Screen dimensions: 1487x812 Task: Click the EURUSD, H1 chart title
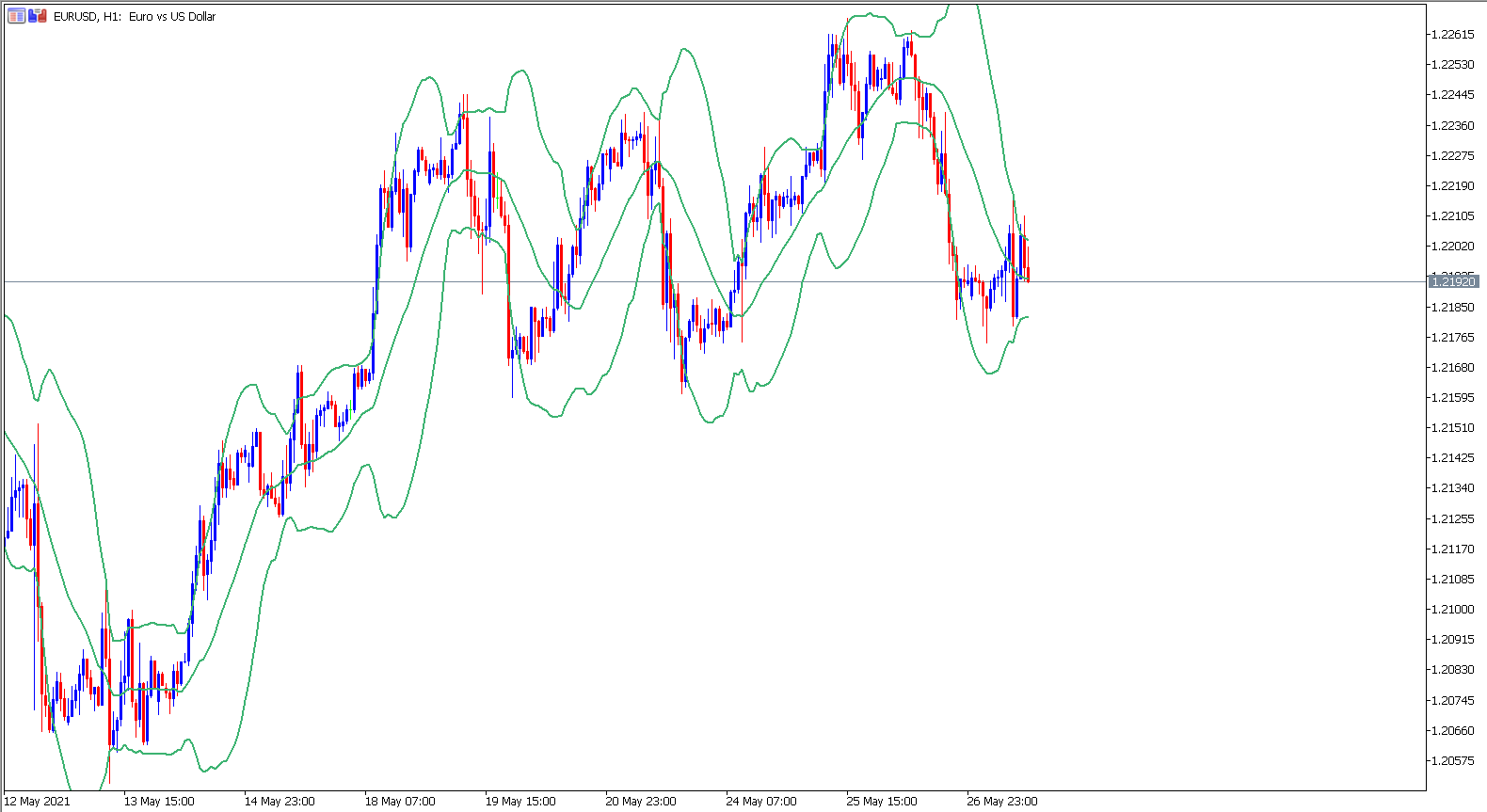(x=135, y=16)
